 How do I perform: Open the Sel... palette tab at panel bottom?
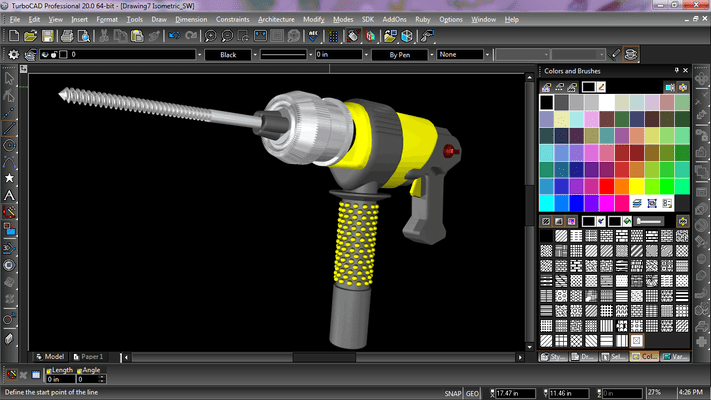pyautogui.click(x=614, y=356)
